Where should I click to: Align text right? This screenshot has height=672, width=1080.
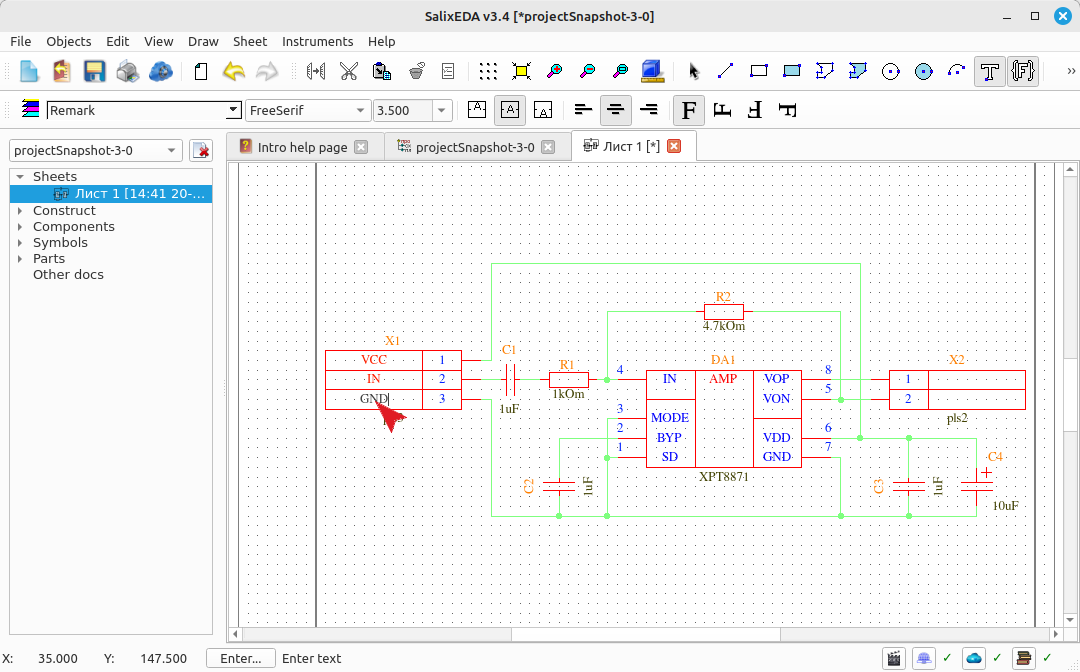click(x=649, y=109)
